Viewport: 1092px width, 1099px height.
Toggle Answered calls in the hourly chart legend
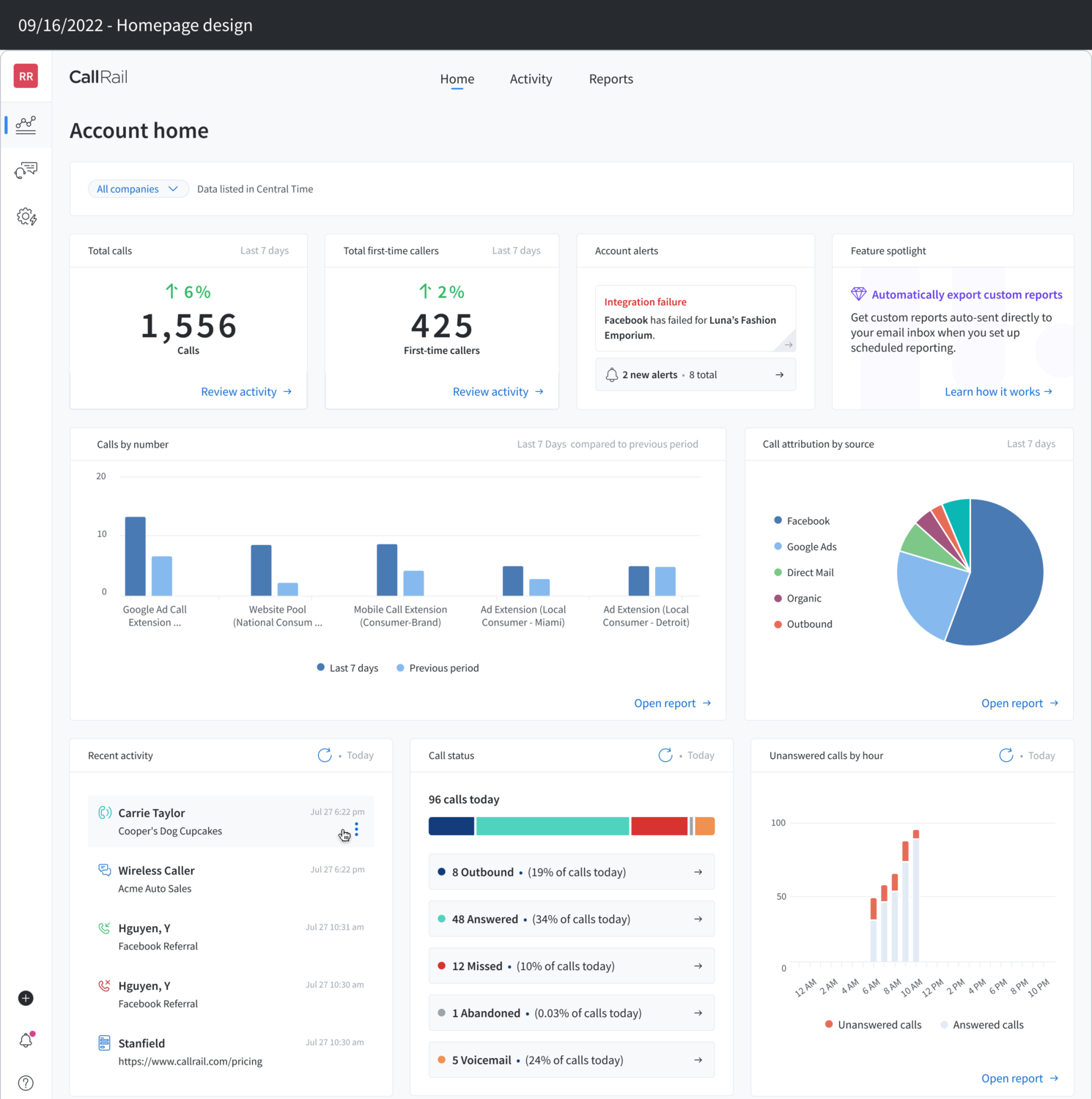click(981, 1024)
